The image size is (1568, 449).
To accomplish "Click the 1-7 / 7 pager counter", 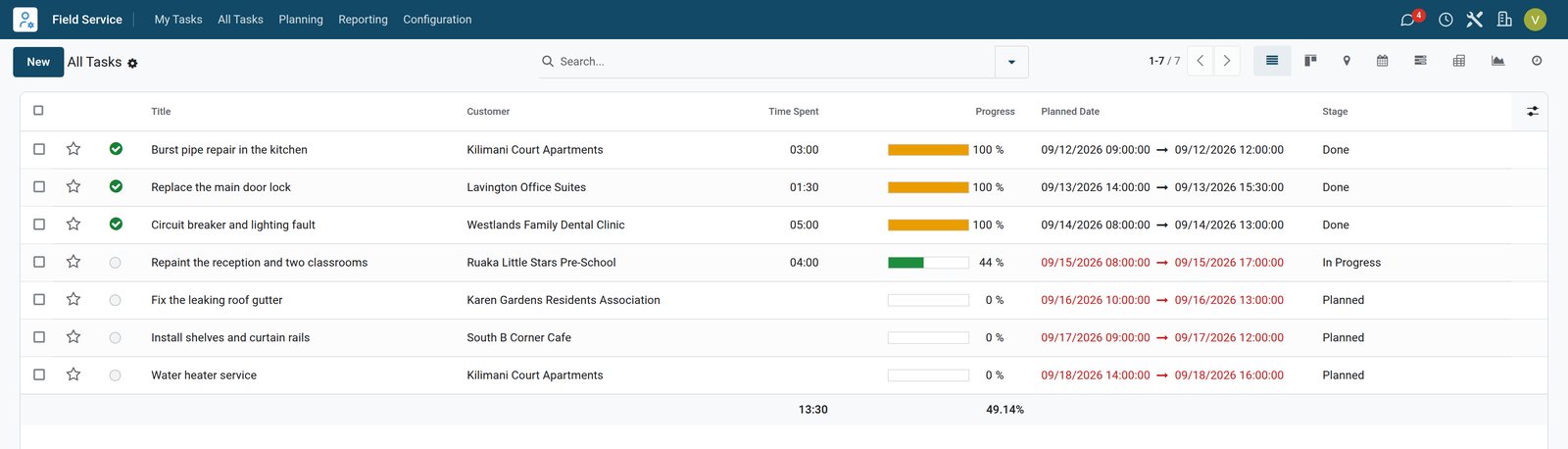I will [1164, 61].
